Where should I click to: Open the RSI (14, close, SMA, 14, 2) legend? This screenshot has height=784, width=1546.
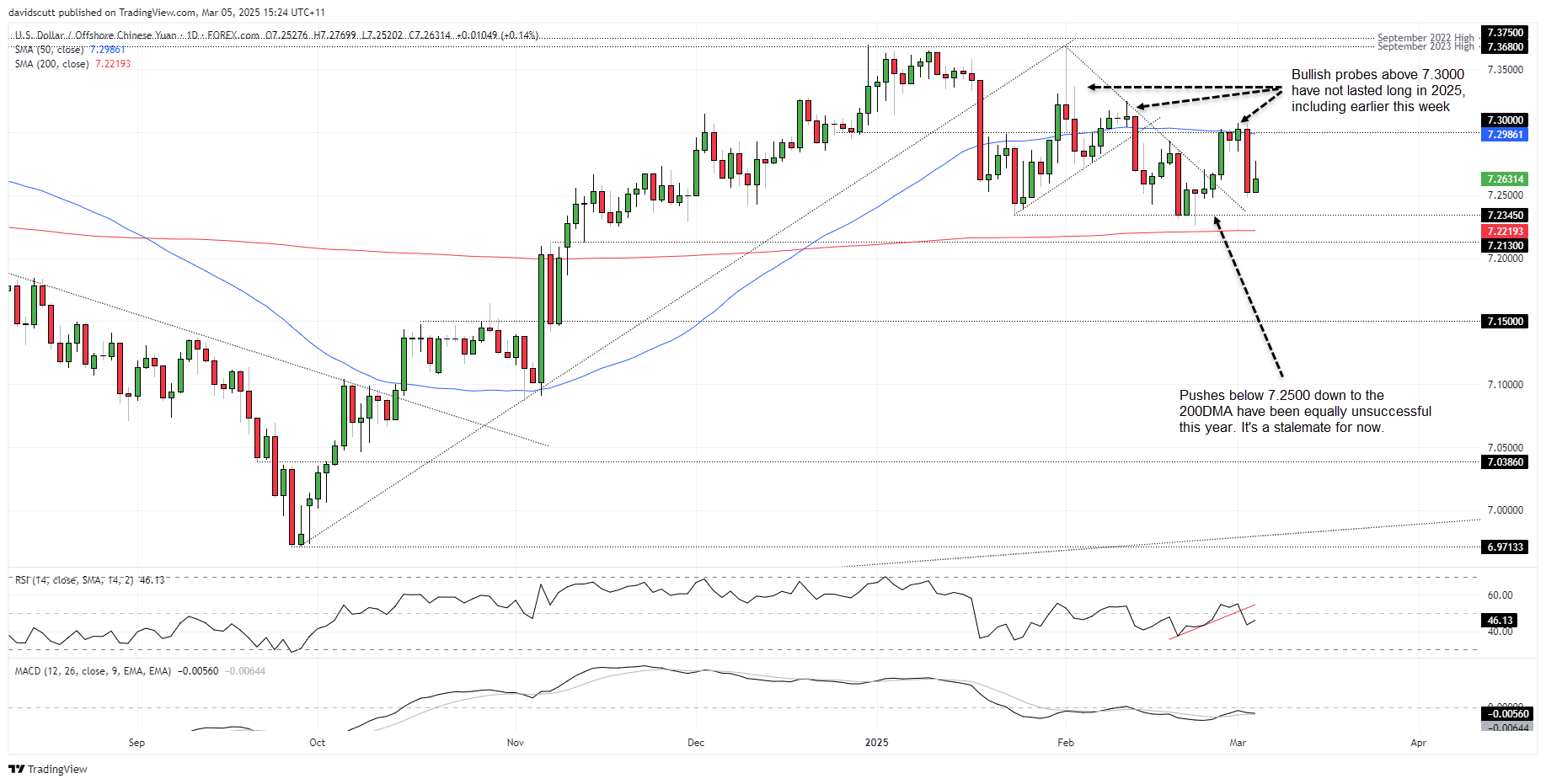click(x=89, y=580)
